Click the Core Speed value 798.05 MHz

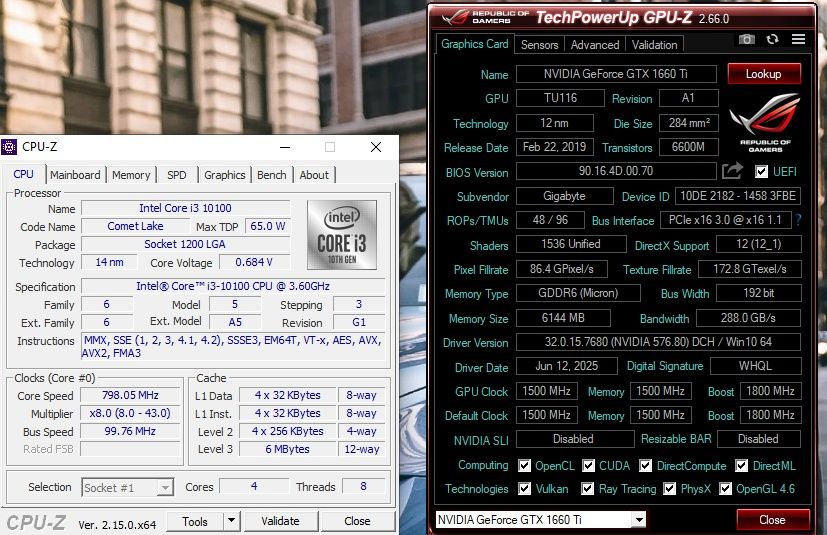[130, 395]
